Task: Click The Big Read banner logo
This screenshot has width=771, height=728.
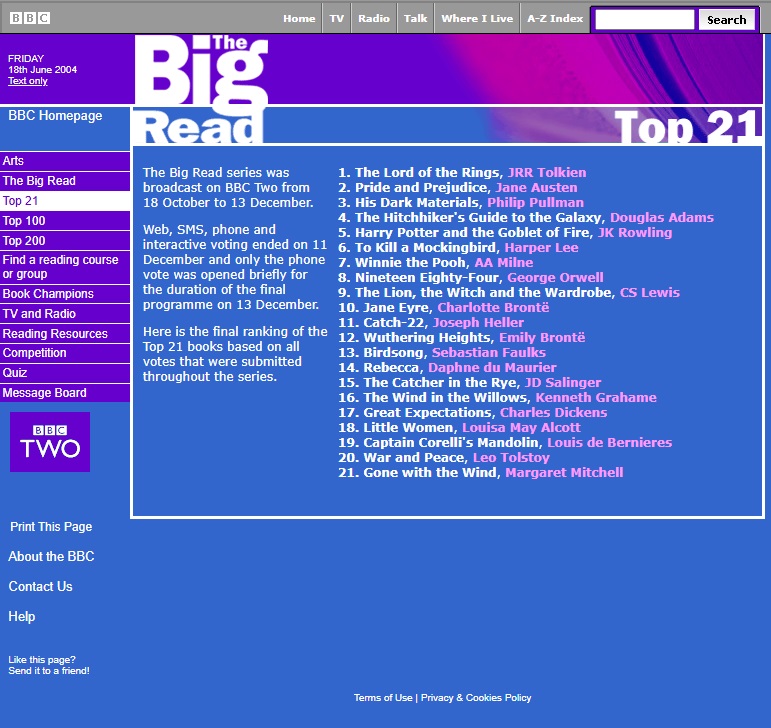Action: pos(202,89)
